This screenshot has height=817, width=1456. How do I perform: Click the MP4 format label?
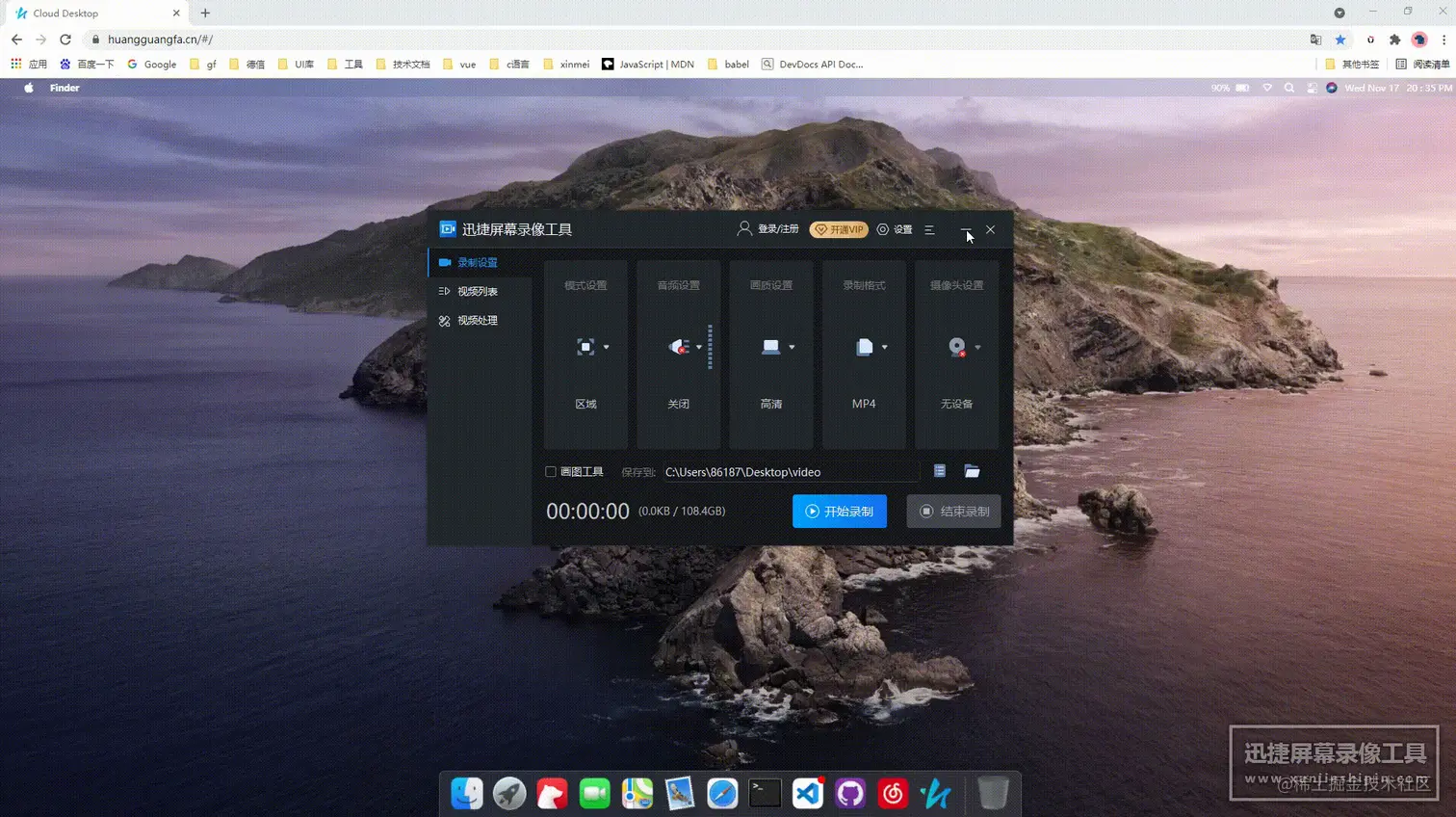click(864, 404)
